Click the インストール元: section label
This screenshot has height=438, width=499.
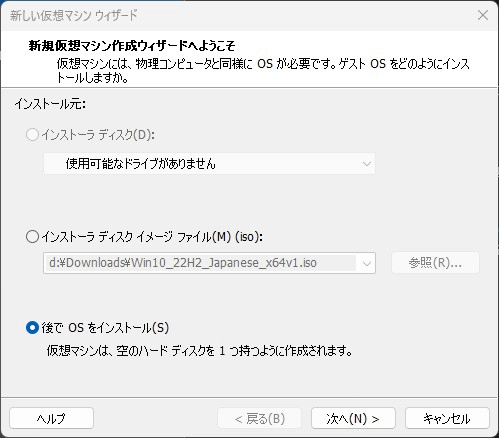[x=50, y=104]
